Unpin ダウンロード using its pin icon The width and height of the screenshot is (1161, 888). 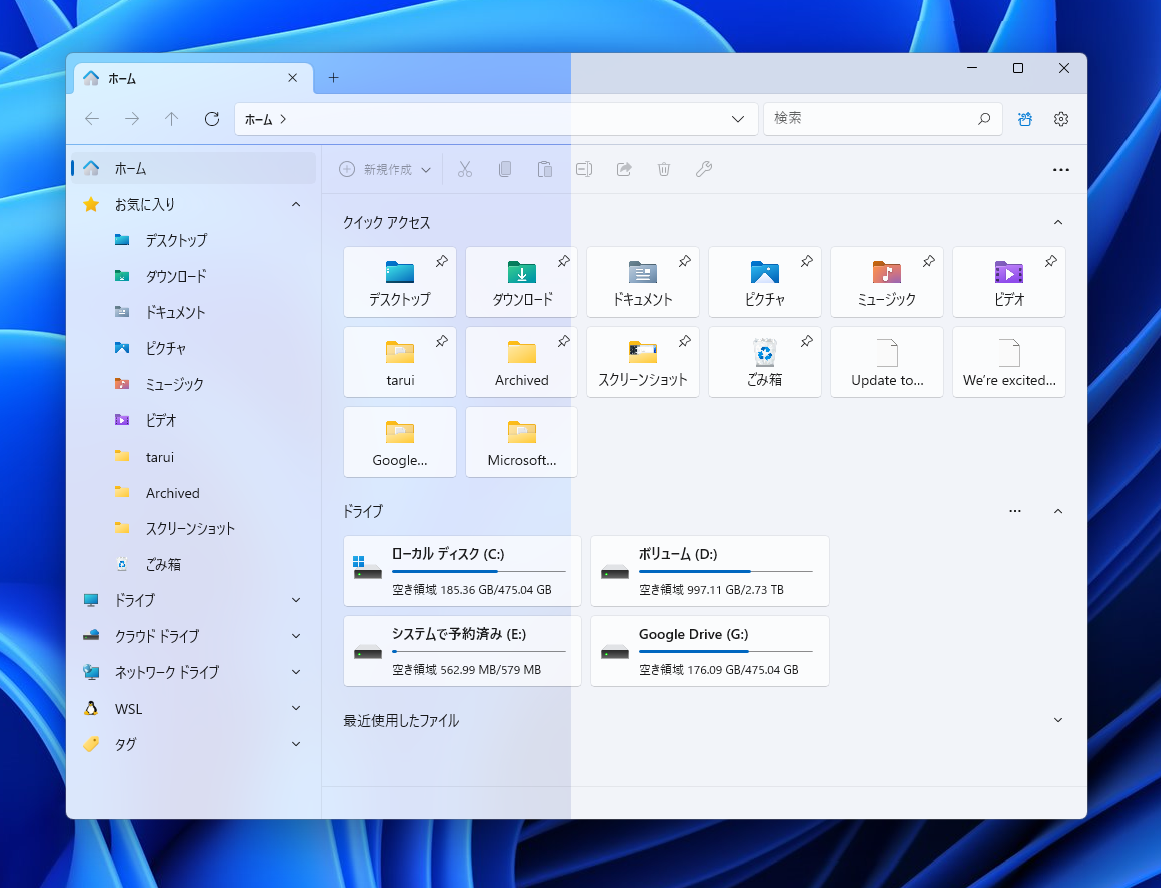point(563,261)
